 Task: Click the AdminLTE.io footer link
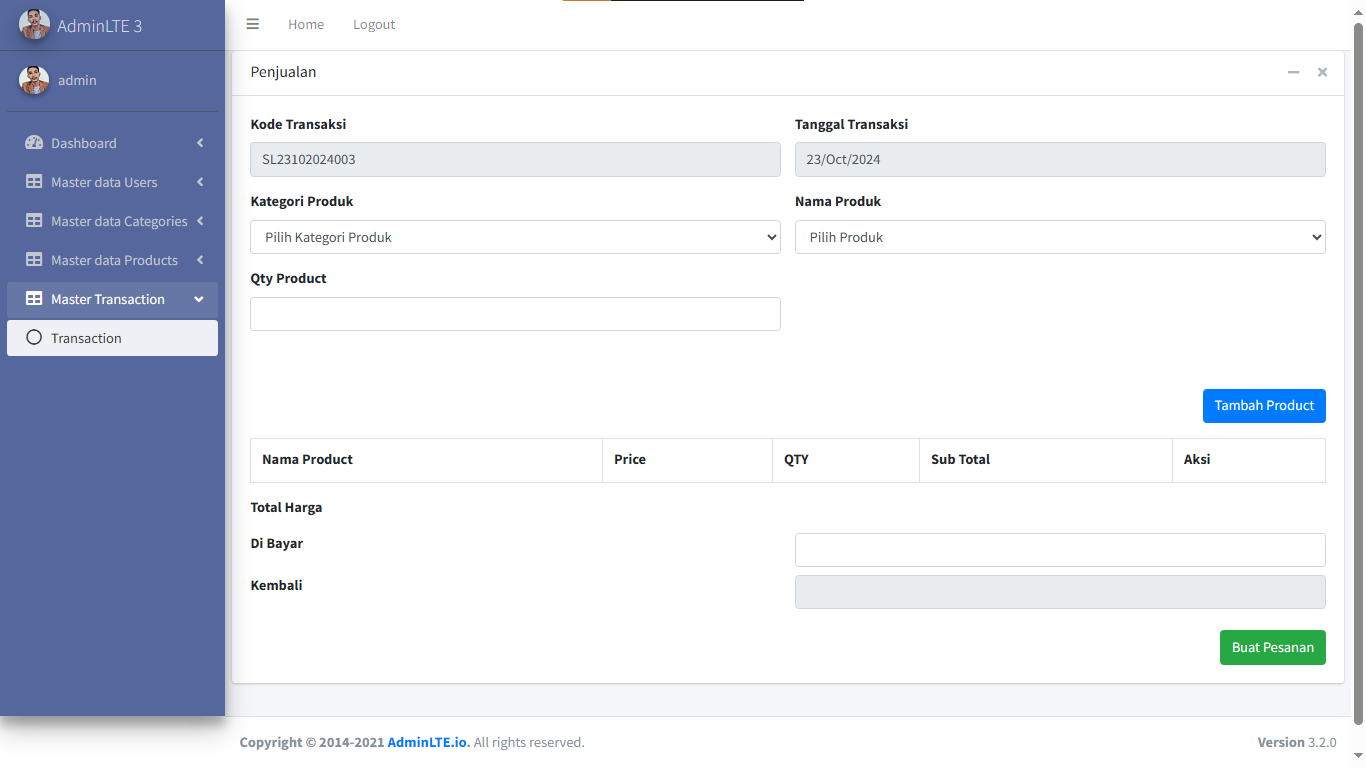[x=428, y=742]
